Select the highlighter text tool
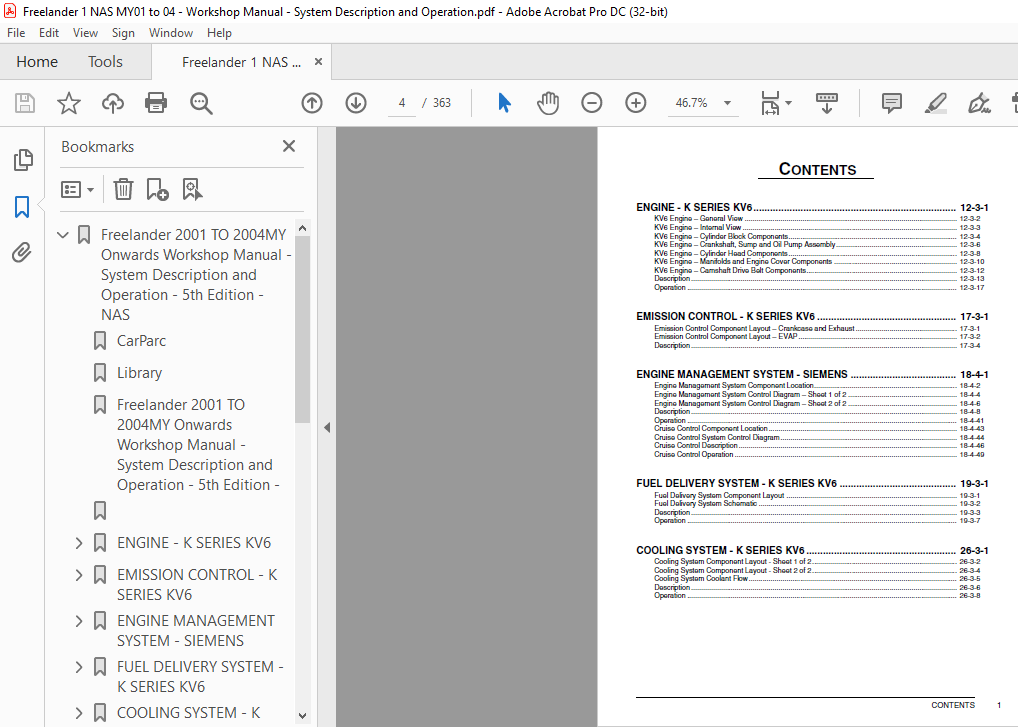 (x=936, y=103)
